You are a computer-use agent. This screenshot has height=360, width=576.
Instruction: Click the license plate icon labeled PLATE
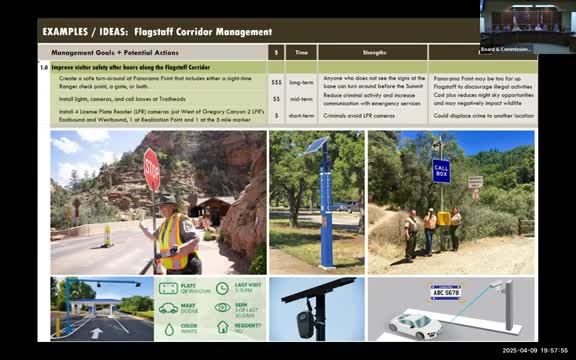tap(168, 288)
